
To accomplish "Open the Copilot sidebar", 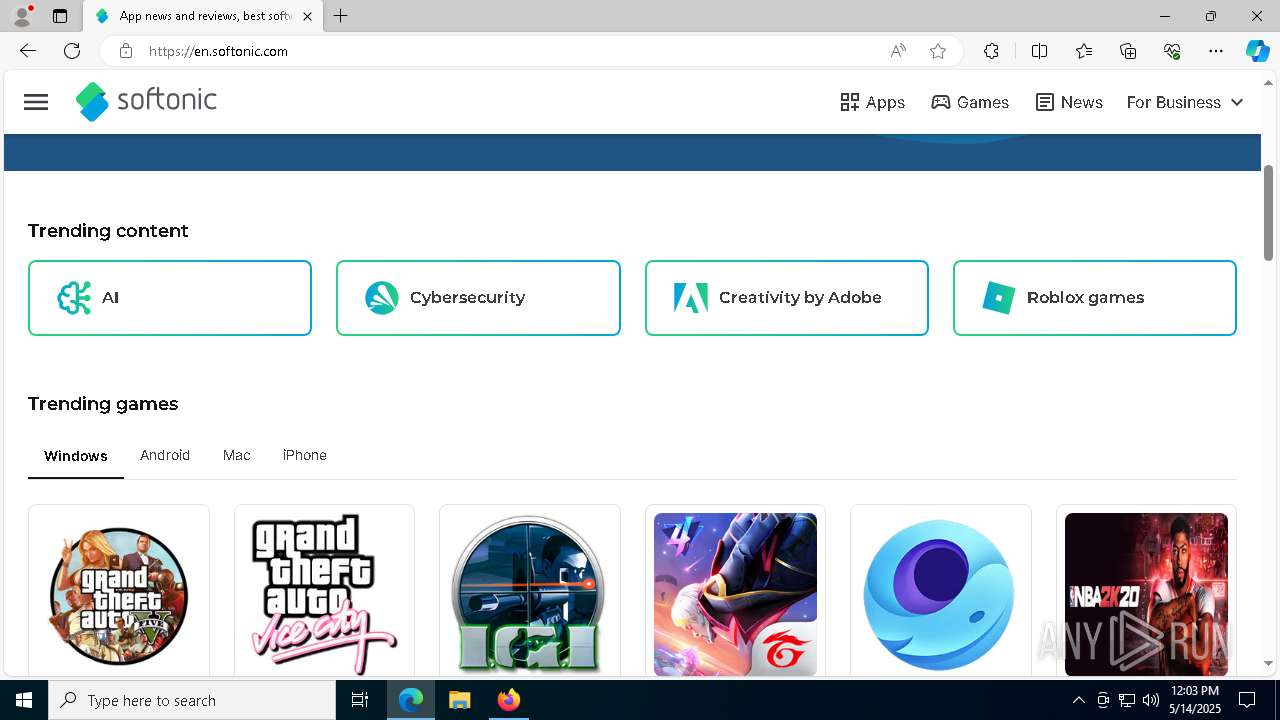I will point(1257,51).
